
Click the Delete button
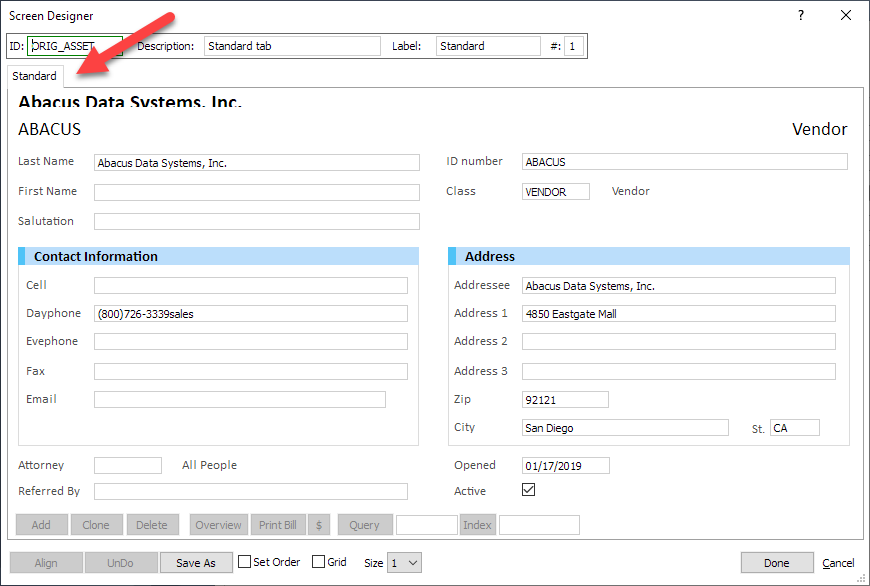(153, 525)
